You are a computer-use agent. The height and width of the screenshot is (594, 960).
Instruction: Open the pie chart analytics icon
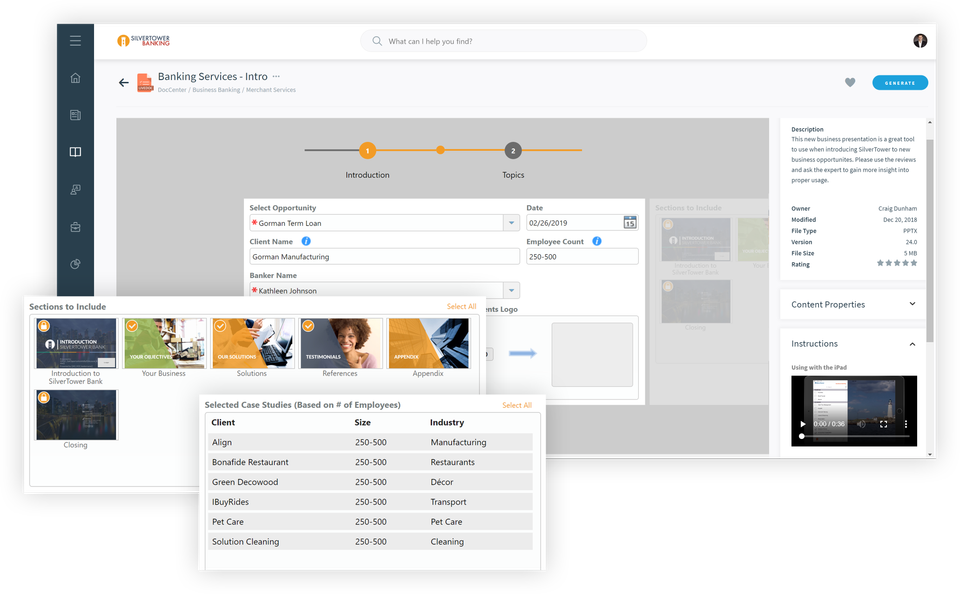[75, 264]
